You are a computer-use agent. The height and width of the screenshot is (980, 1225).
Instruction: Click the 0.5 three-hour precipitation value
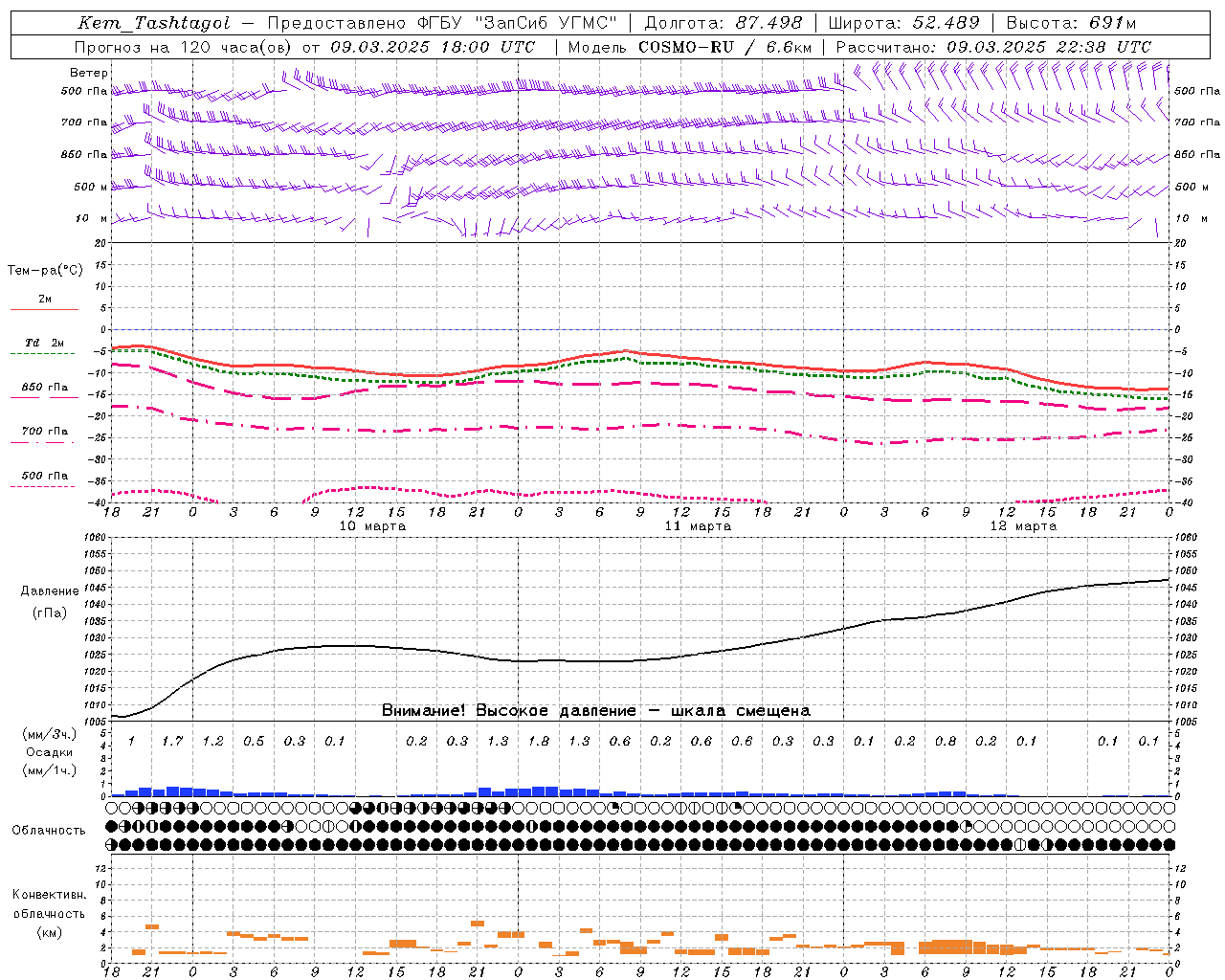coord(254,742)
